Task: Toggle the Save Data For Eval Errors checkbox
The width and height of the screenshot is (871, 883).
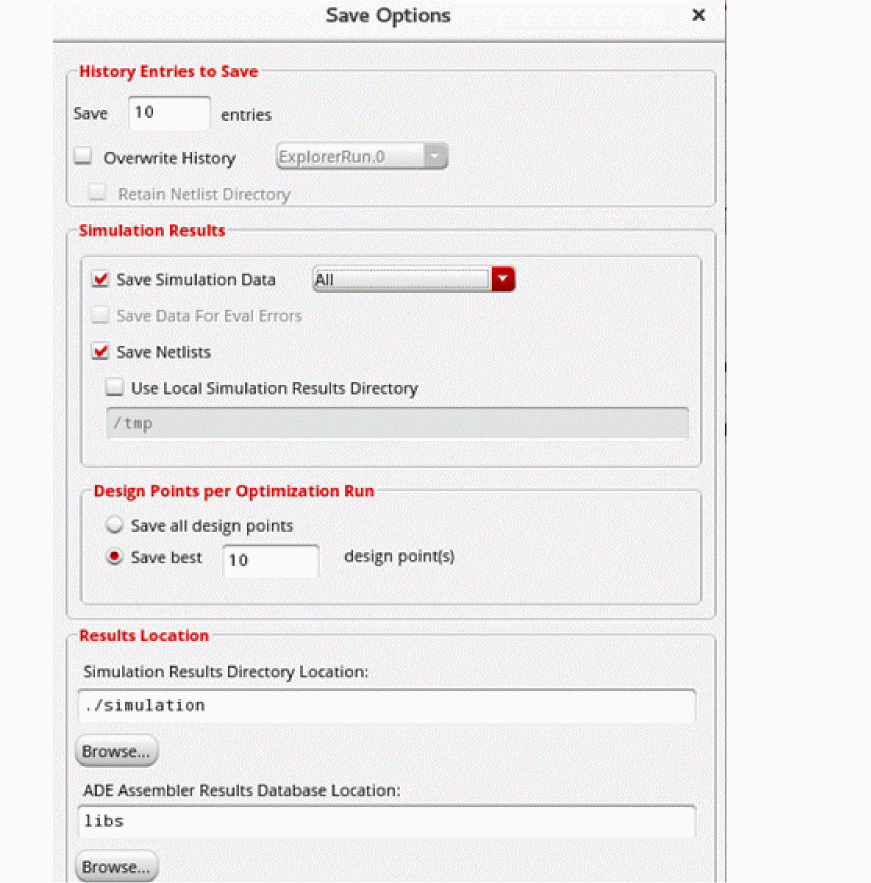Action: (x=100, y=316)
